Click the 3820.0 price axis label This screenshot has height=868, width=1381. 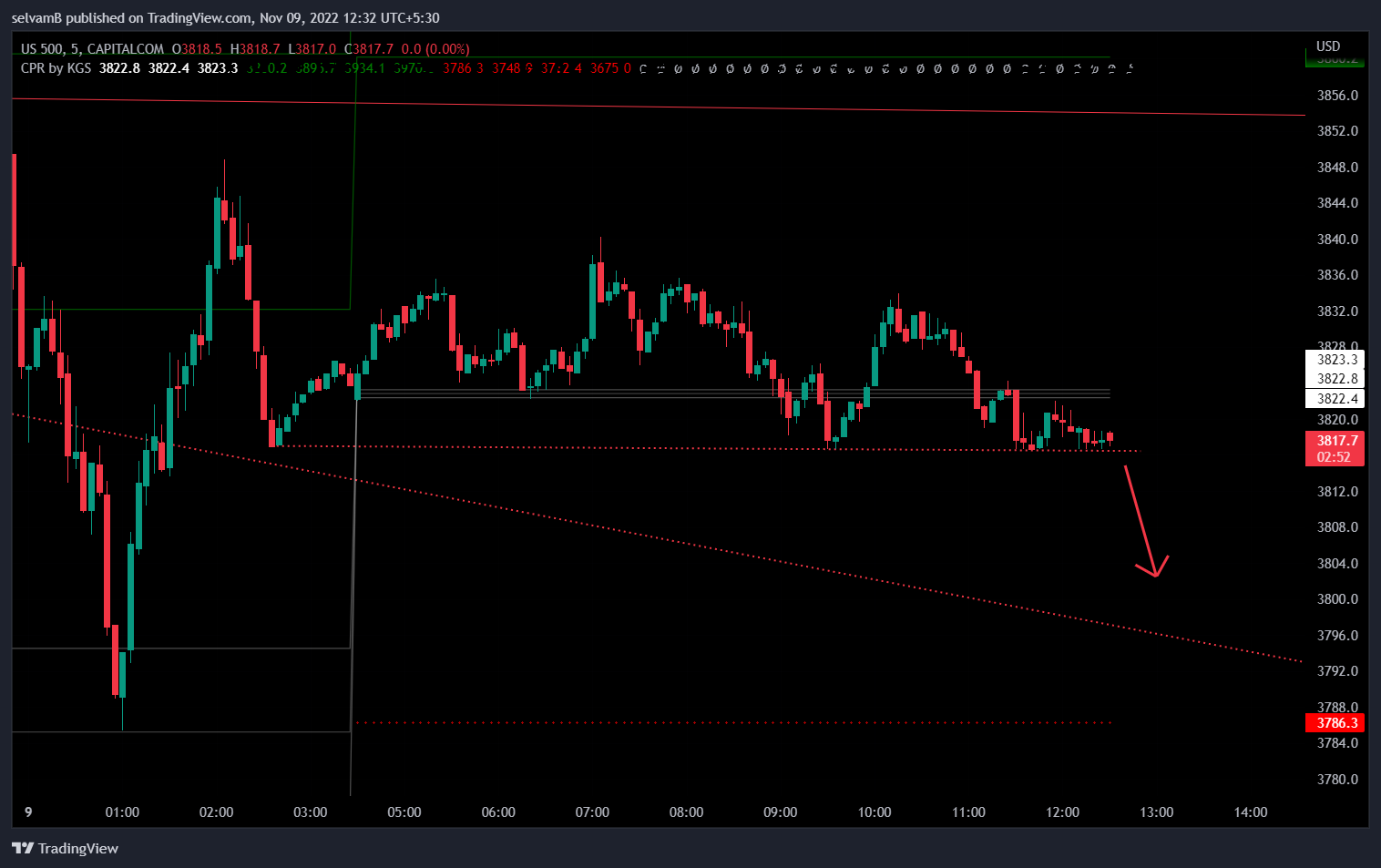(x=1337, y=420)
